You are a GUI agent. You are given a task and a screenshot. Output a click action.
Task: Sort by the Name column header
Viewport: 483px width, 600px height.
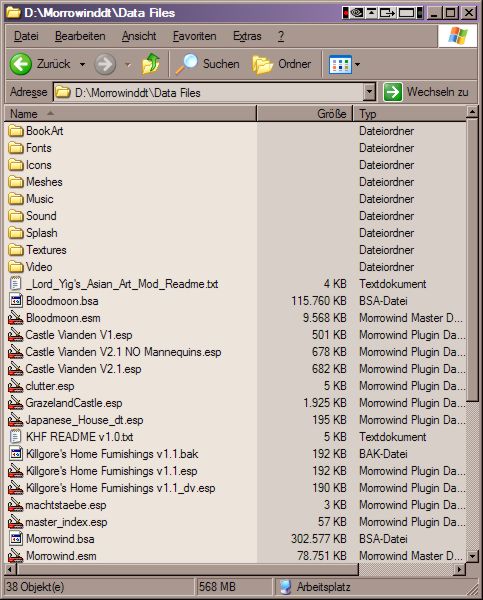point(130,114)
